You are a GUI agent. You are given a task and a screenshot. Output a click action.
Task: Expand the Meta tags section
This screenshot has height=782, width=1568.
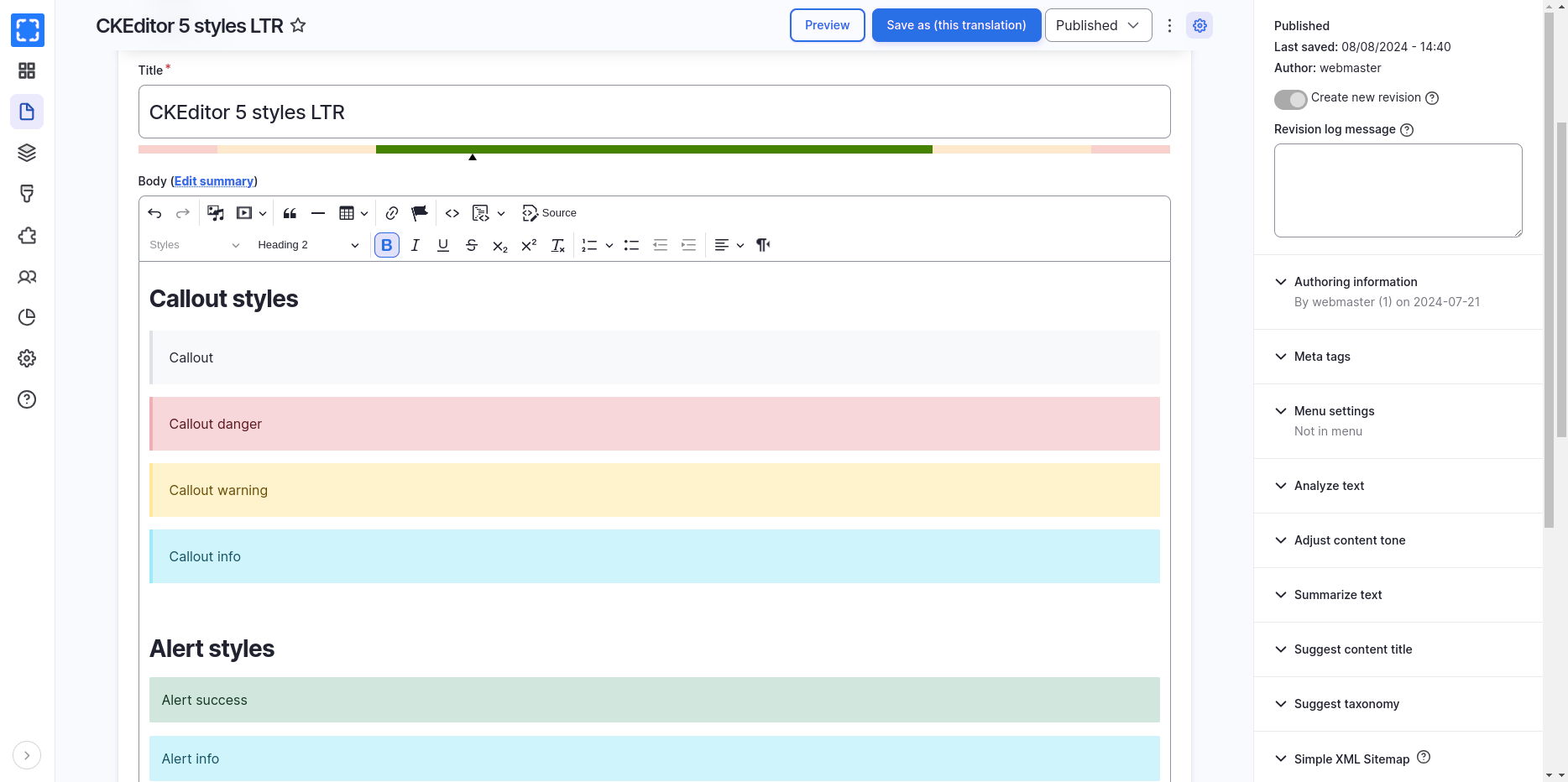(1398, 357)
